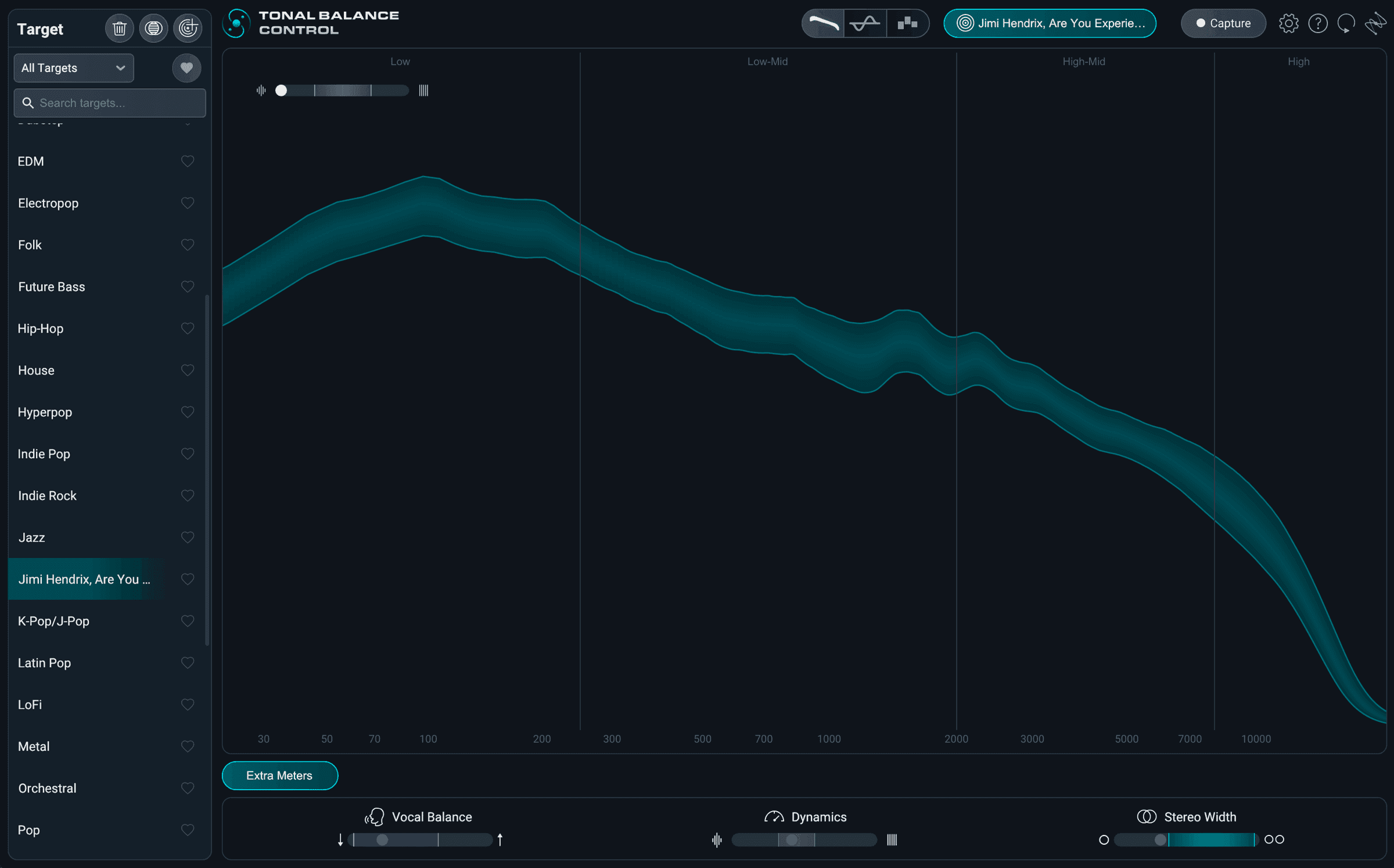Click the waveform icon left of the Low crest slider
The width and height of the screenshot is (1394, 868).
coord(261,90)
